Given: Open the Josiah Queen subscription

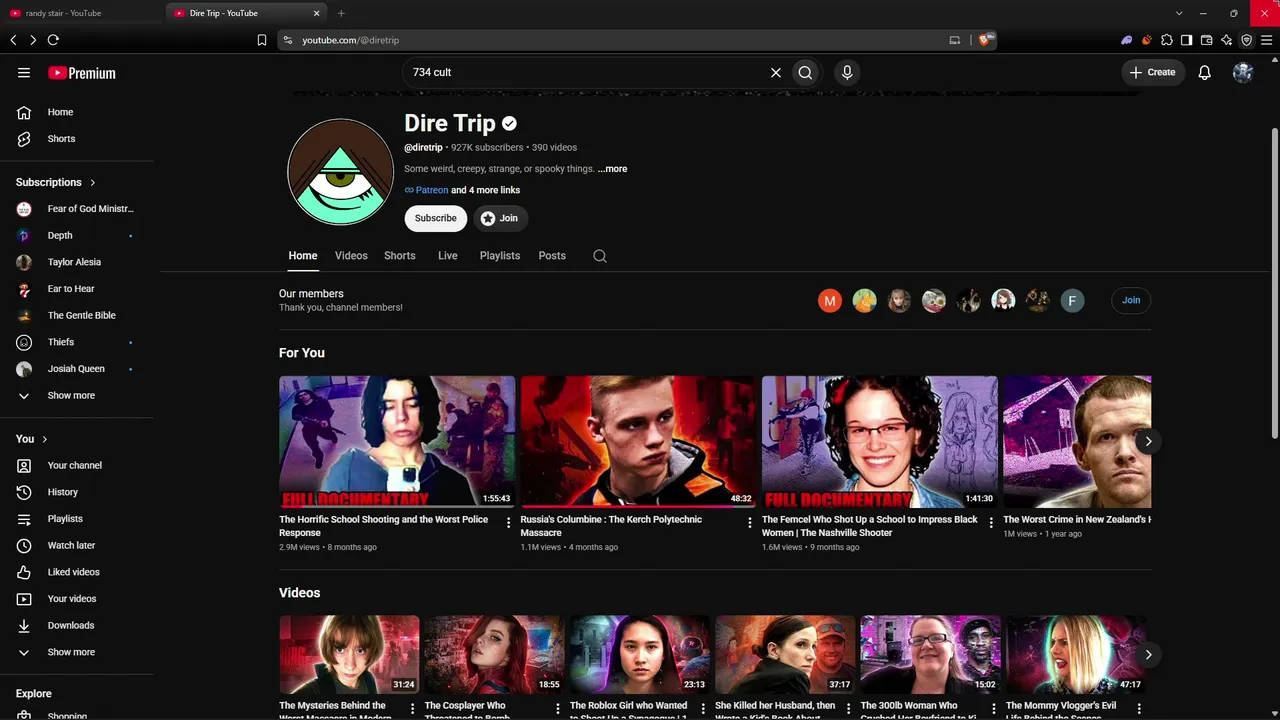Looking at the screenshot, I should [77, 369].
